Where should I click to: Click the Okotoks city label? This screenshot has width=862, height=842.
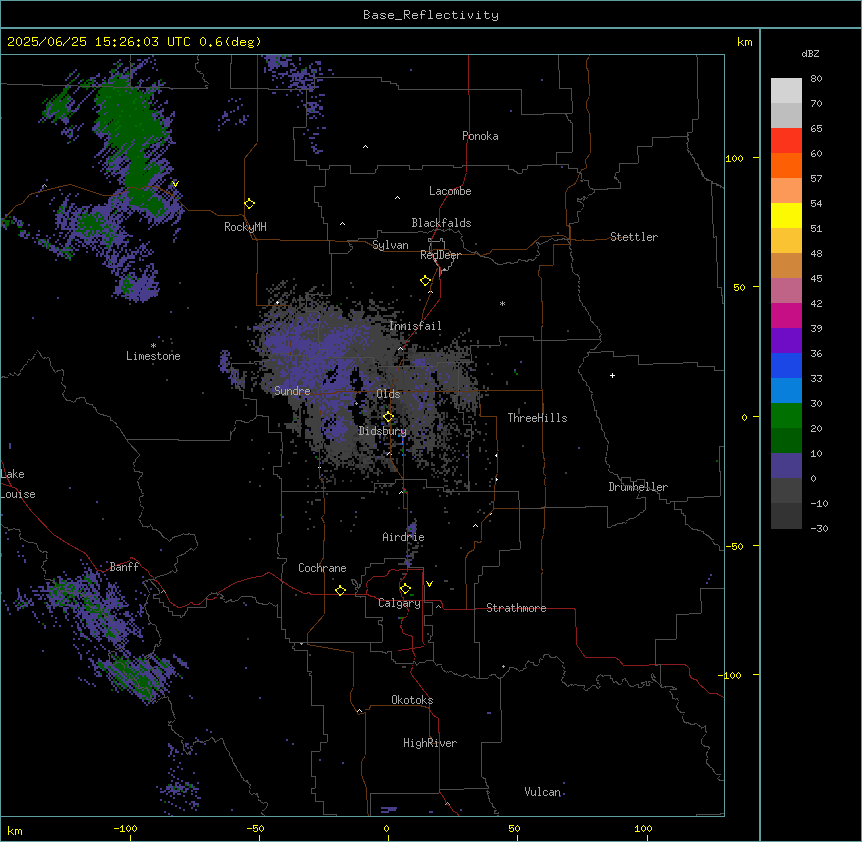412,700
